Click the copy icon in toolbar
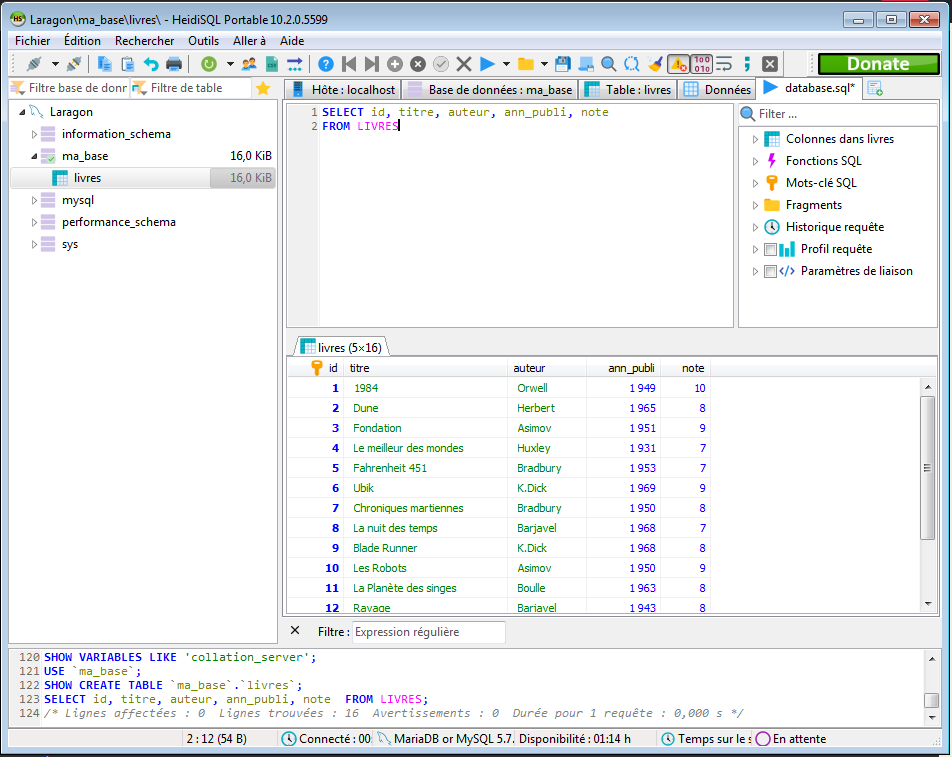The image size is (952, 757). coord(104,64)
